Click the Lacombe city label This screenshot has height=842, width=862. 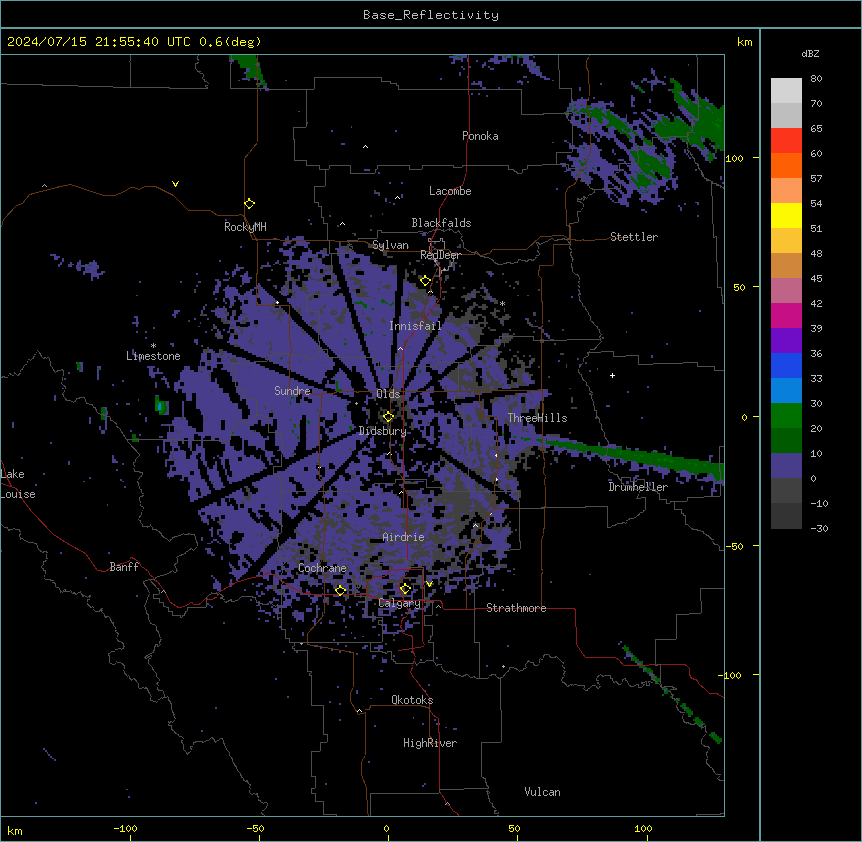[450, 191]
